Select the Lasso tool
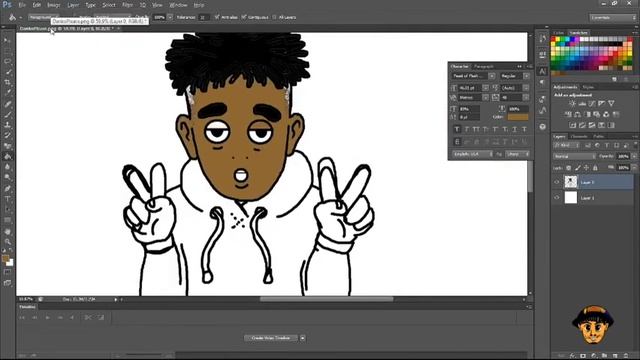Viewport: 640px width, 360px height. click(7, 62)
